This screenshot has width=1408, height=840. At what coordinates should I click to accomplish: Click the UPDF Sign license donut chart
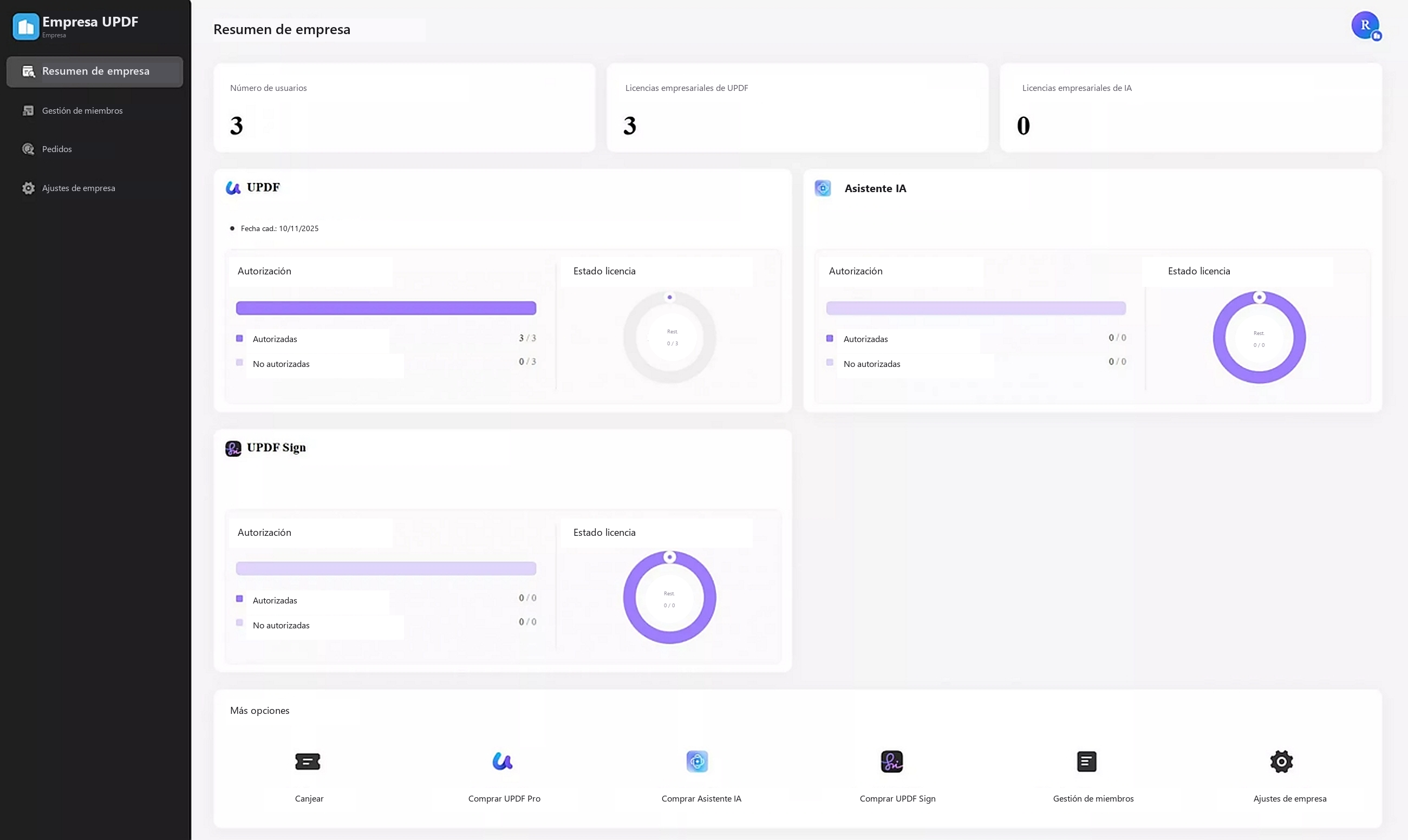point(669,597)
